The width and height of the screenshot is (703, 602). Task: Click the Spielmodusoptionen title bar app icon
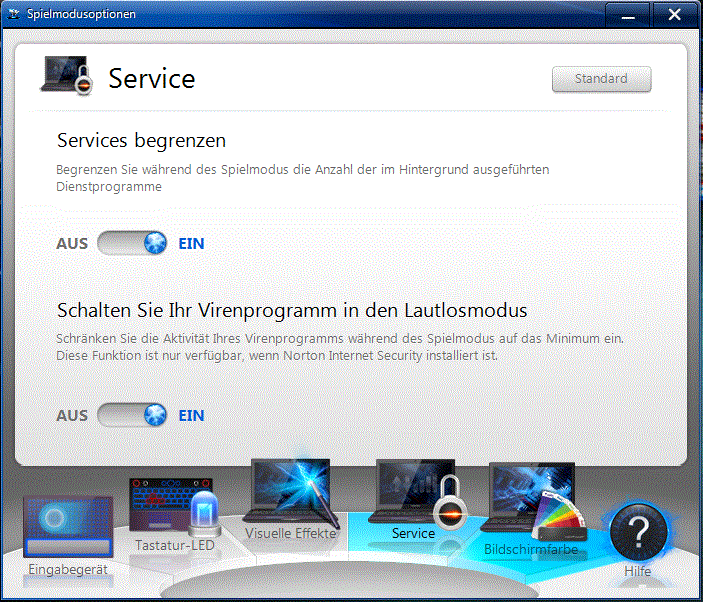coord(14,14)
